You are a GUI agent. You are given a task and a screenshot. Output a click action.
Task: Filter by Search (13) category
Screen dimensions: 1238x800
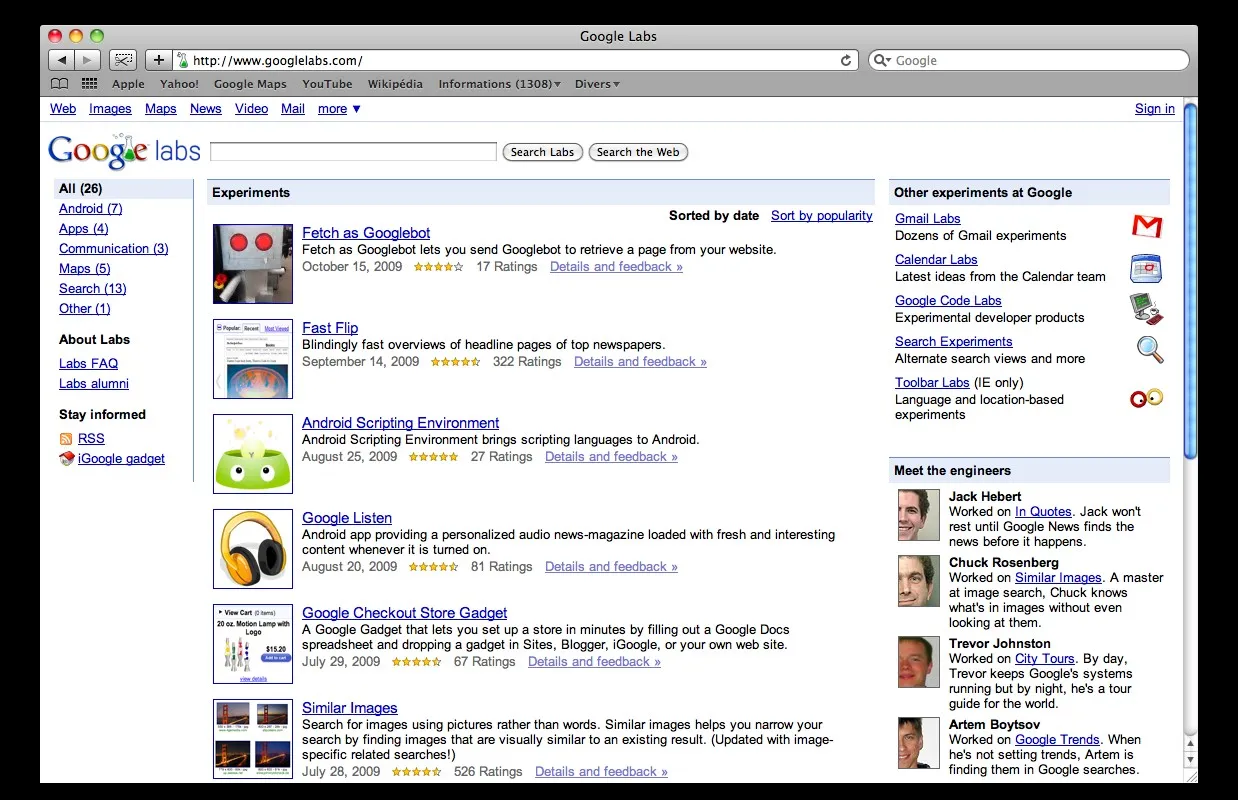[x=92, y=289]
